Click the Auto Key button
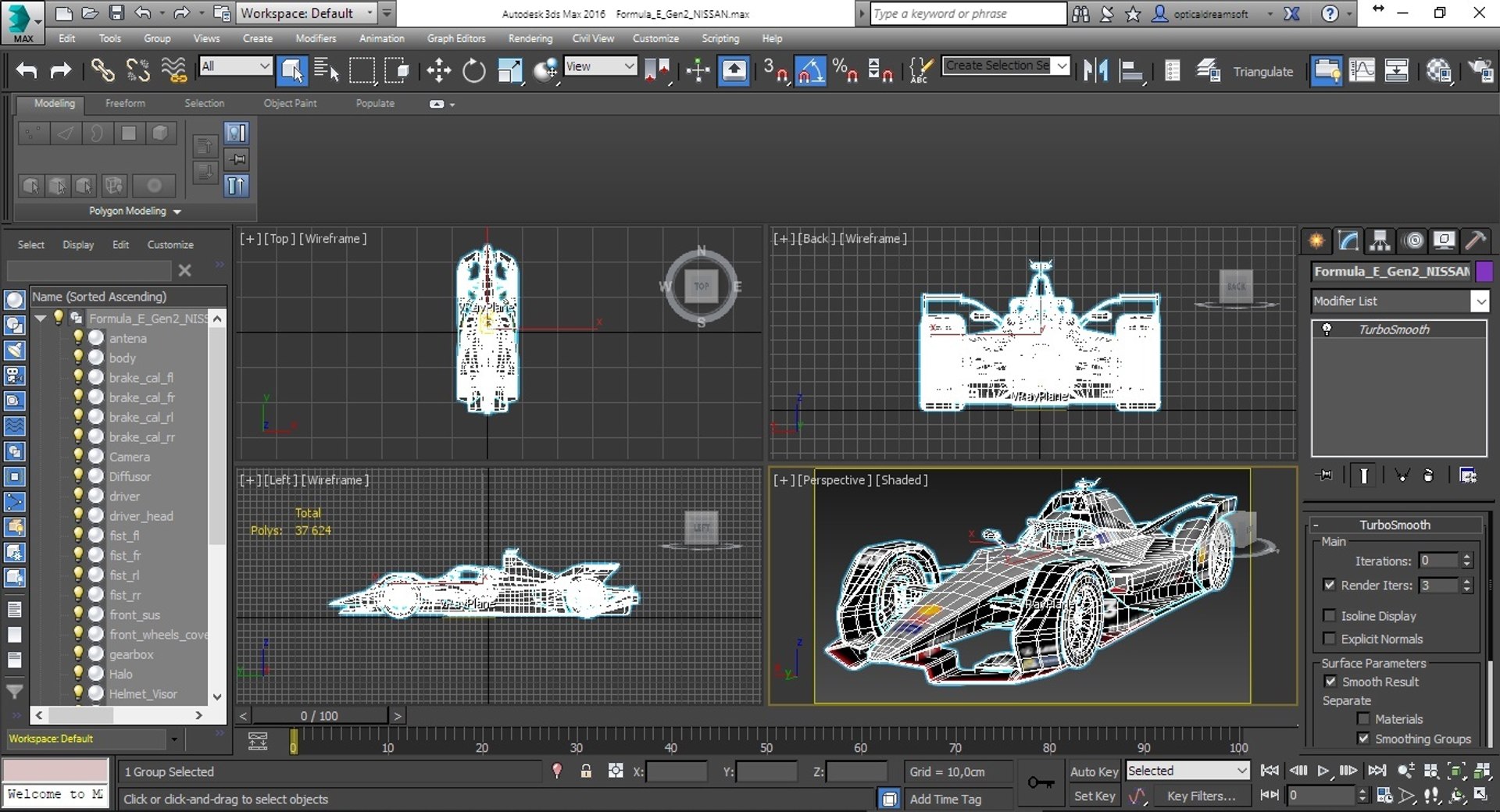The height and width of the screenshot is (812, 1500). (x=1094, y=771)
